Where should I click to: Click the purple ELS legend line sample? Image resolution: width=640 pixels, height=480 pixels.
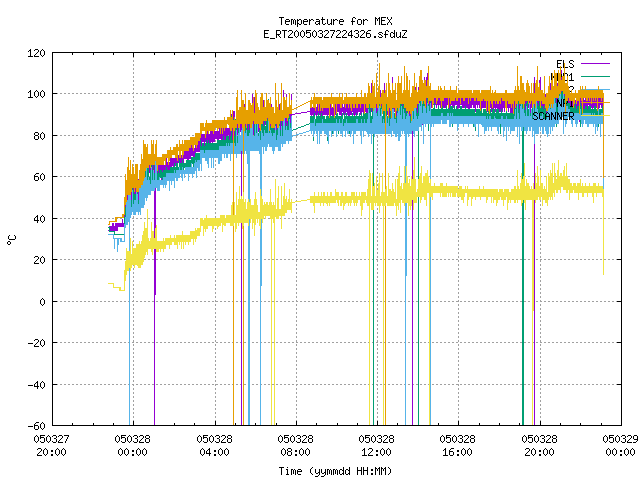(x=595, y=64)
